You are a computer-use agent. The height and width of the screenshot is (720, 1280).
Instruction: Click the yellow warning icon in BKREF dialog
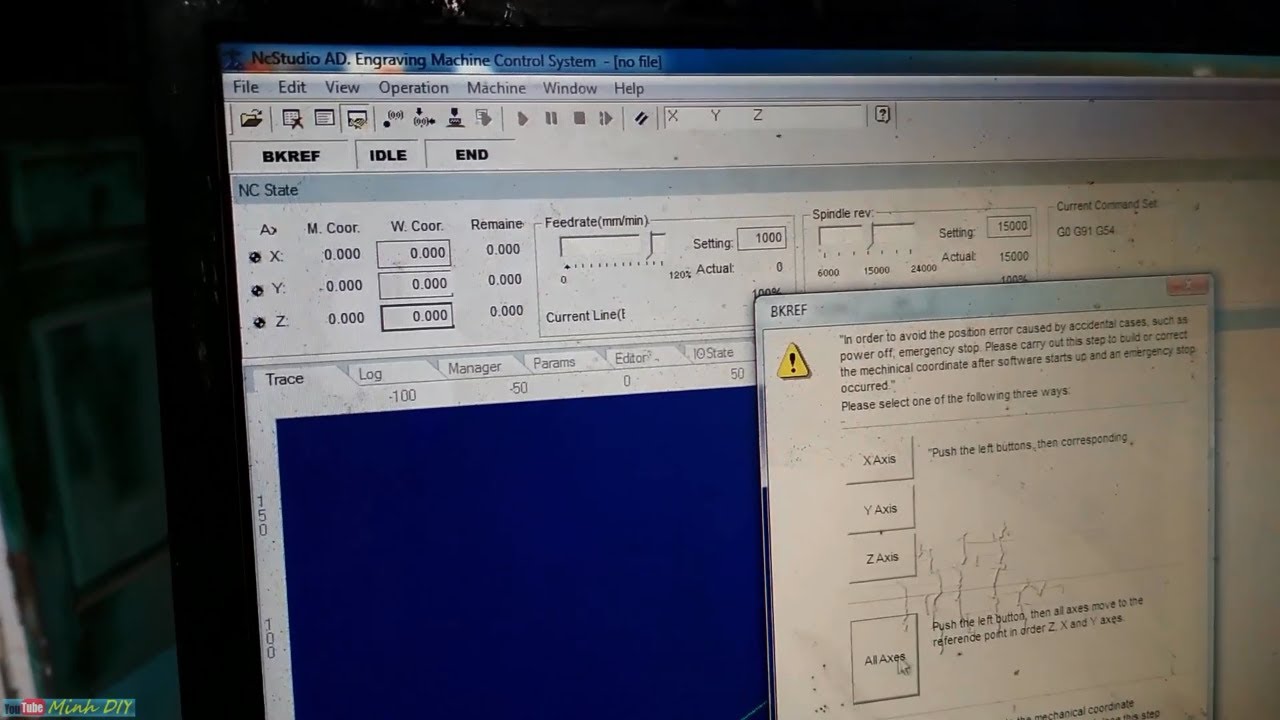794,360
